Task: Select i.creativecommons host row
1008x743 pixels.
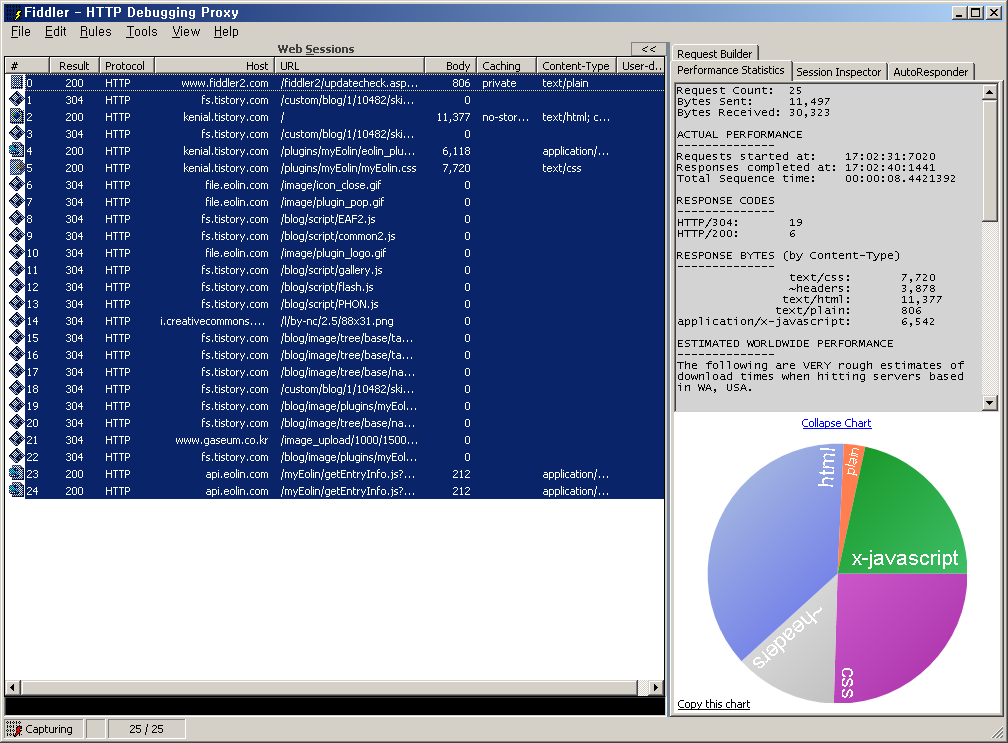Action: click(x=212, y=321)
